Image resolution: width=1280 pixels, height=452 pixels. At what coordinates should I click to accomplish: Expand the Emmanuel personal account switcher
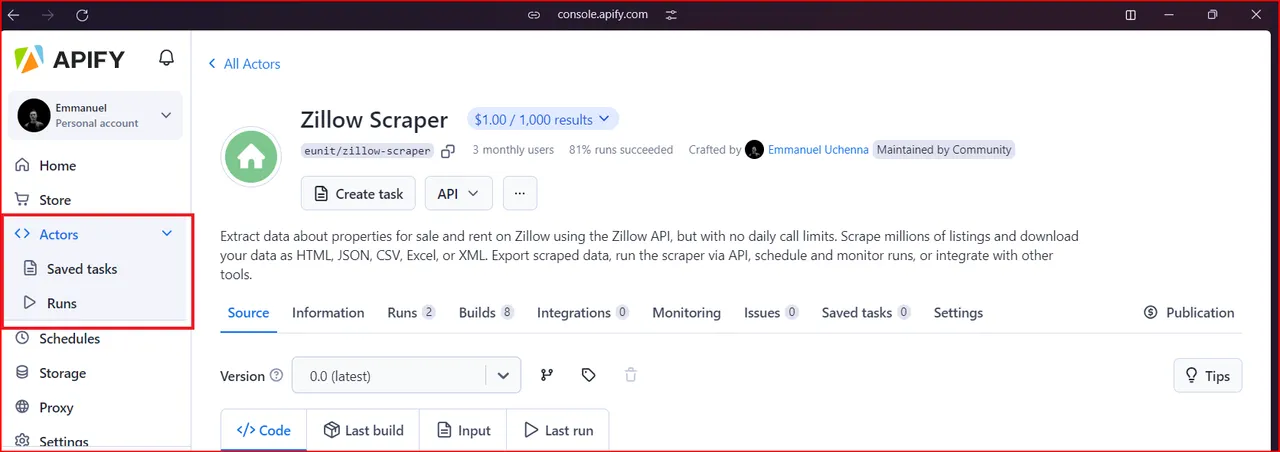click(x=96, y=115)
